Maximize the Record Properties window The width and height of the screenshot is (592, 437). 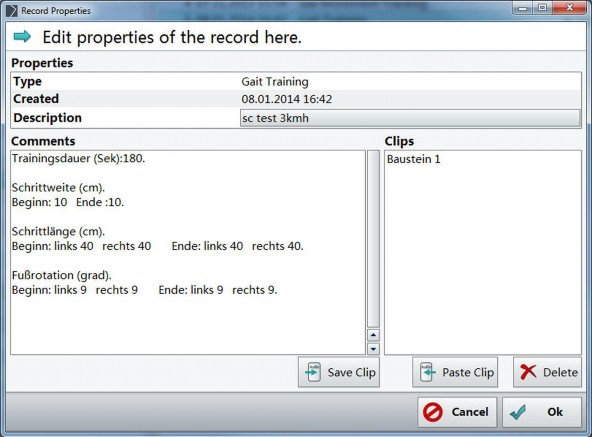point(543,8)
